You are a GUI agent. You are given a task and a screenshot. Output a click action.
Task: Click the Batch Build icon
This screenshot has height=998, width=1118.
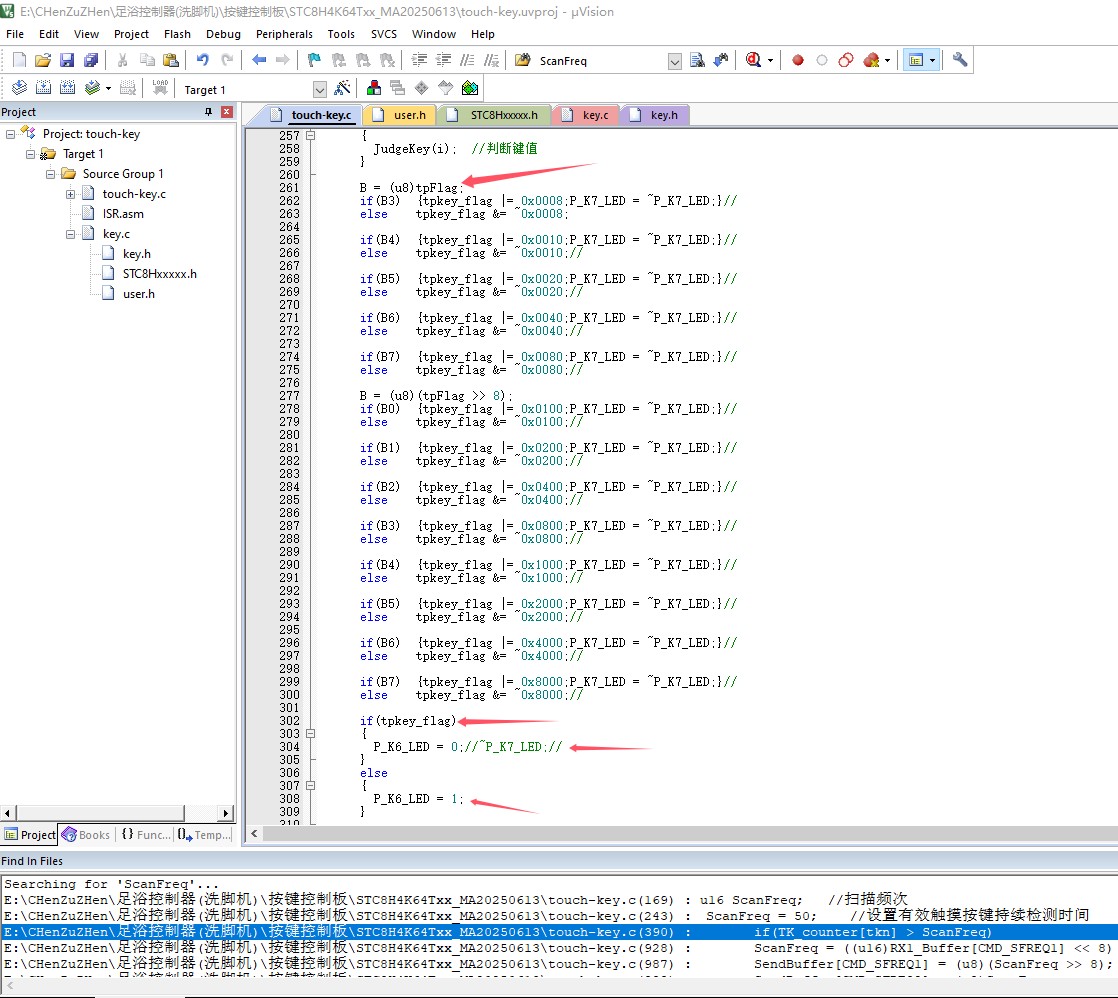tap(92, 88)
